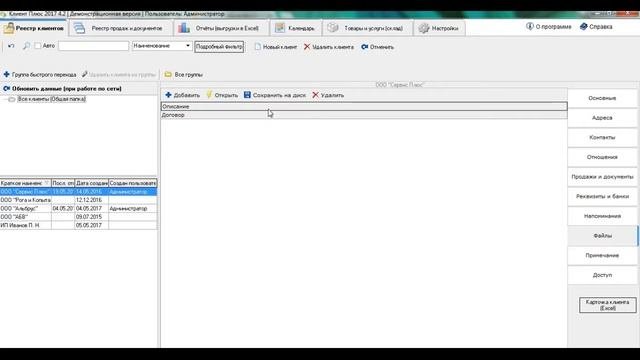Open the Напоминания section

coord(602,216)
